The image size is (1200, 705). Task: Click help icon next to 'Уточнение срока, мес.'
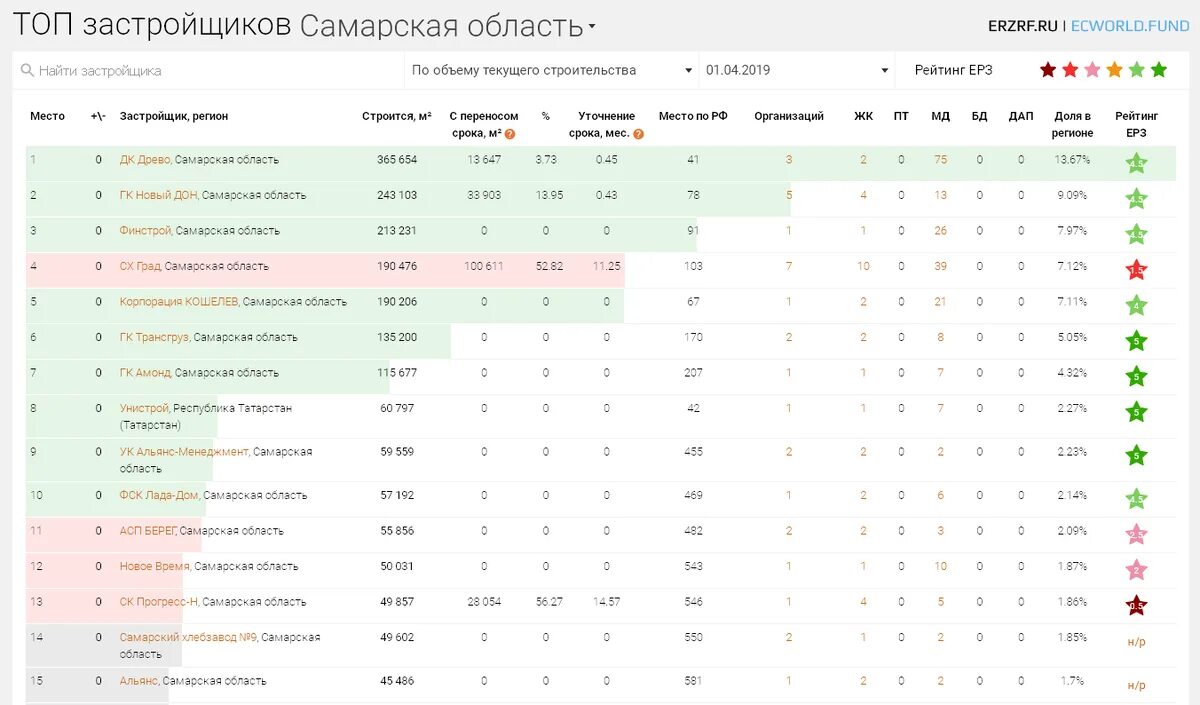tap(638, 134)
